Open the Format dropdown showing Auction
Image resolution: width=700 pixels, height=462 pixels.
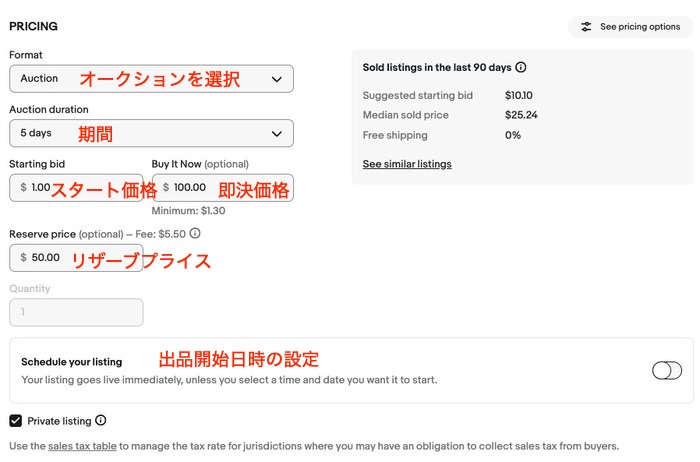(151, 78)
